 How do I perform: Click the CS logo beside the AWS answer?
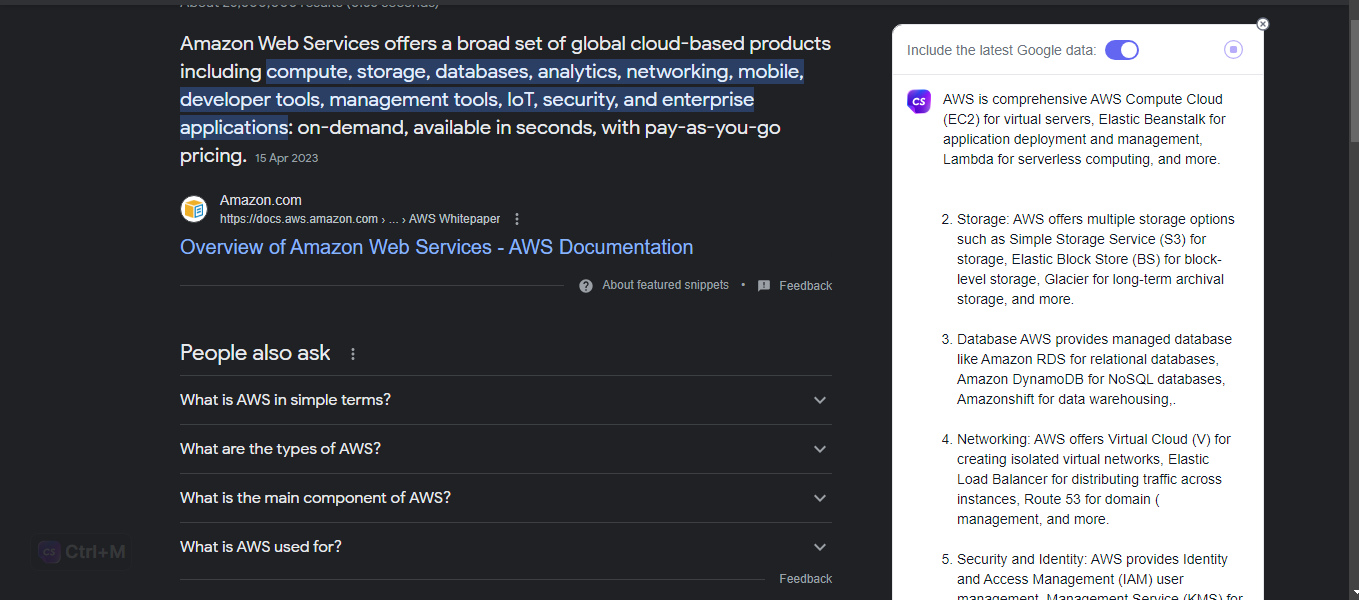pos(919,101)
